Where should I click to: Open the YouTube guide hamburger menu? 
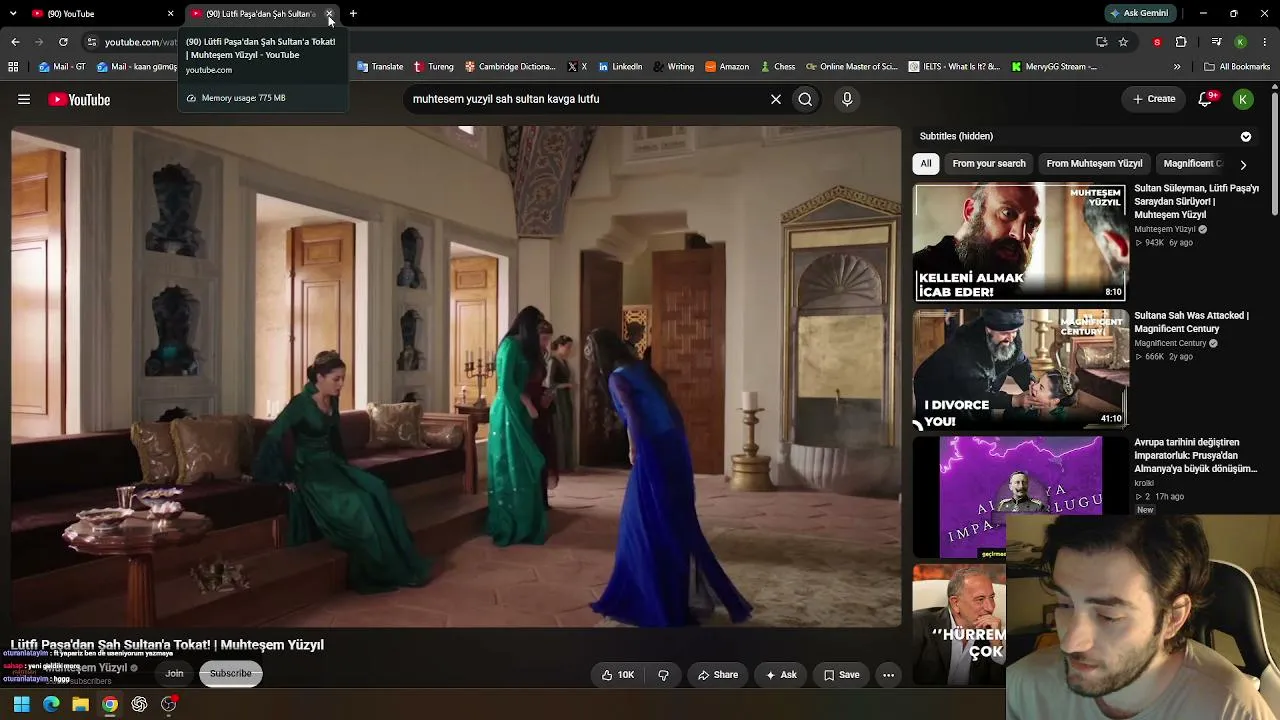tap(24, 99)
